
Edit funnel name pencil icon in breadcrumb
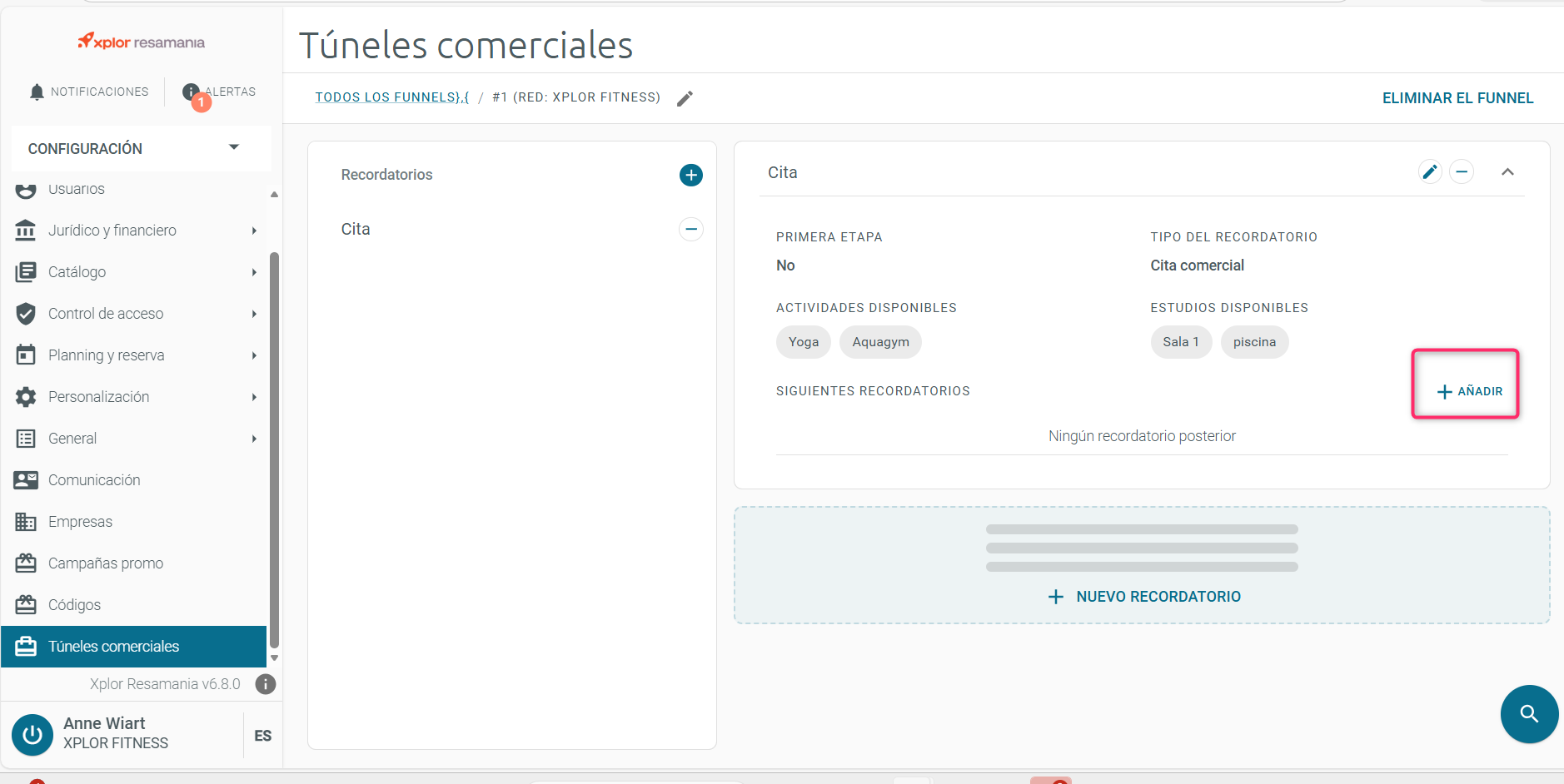(685, 98)
